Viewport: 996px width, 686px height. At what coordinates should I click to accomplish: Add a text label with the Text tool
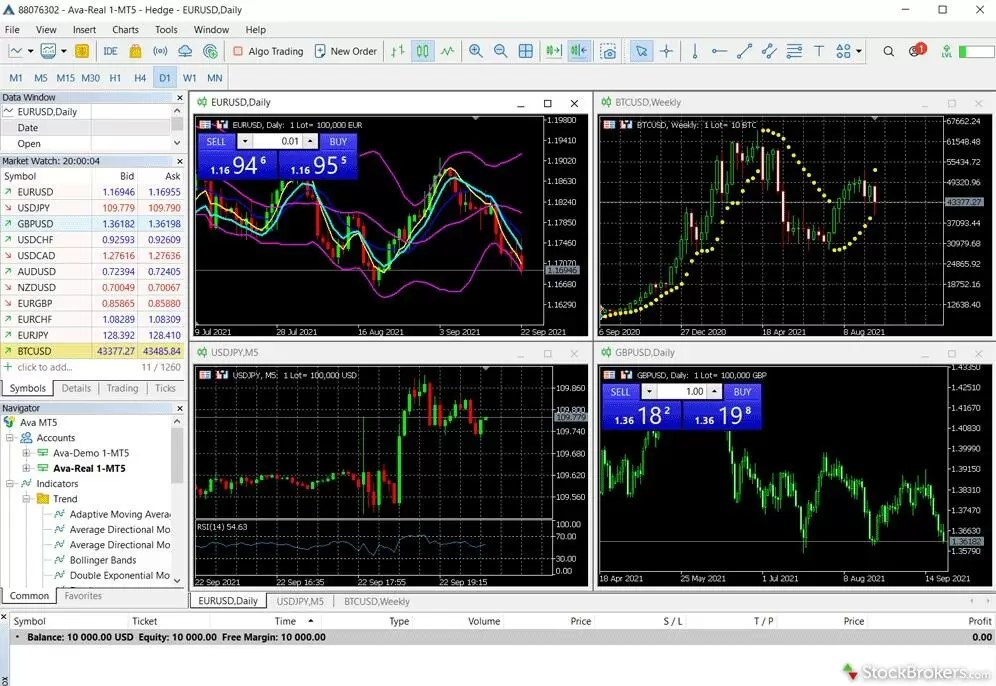click(818, 51)
